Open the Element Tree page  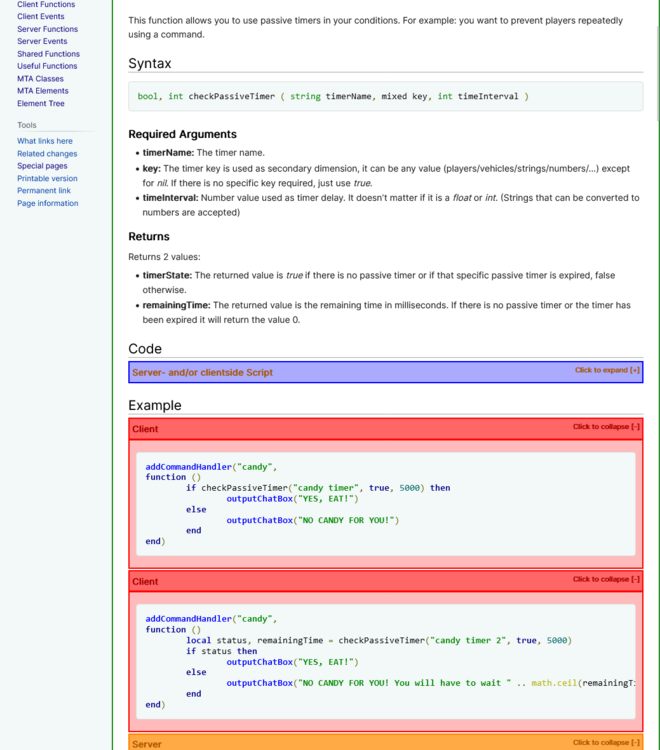pos(41,103)
